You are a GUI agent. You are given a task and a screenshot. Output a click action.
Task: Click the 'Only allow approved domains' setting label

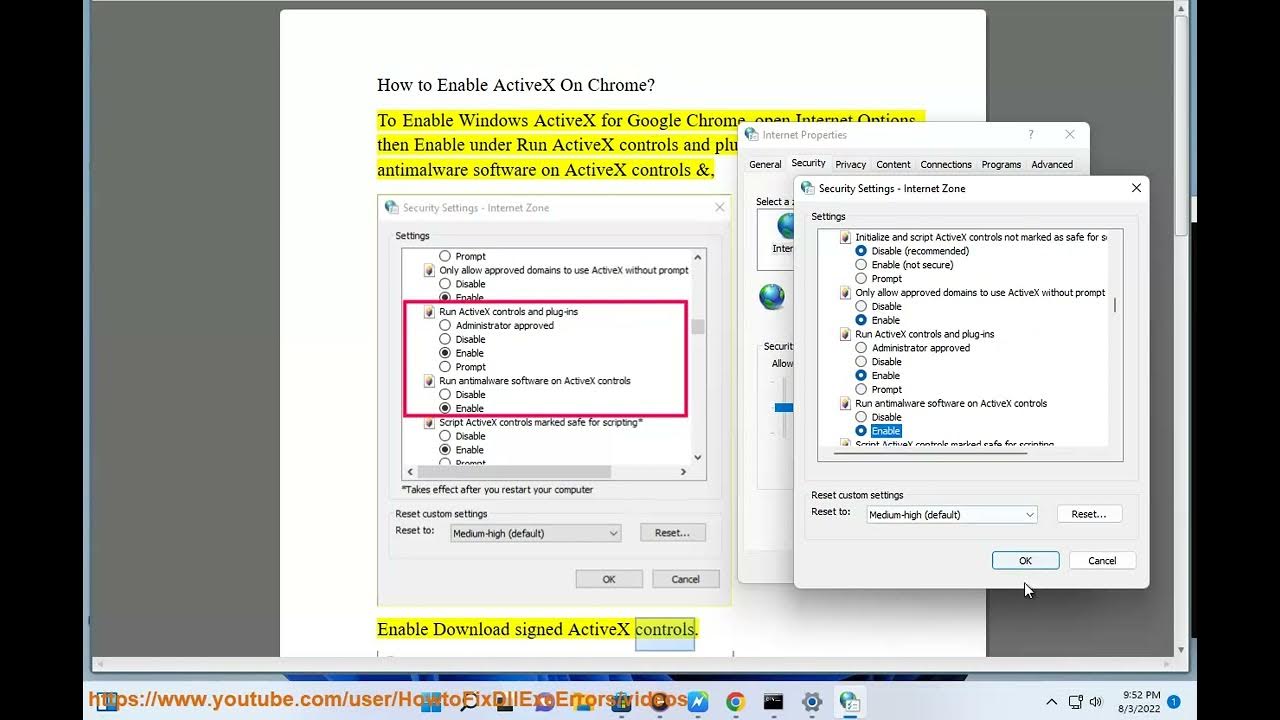coord(980,293)
